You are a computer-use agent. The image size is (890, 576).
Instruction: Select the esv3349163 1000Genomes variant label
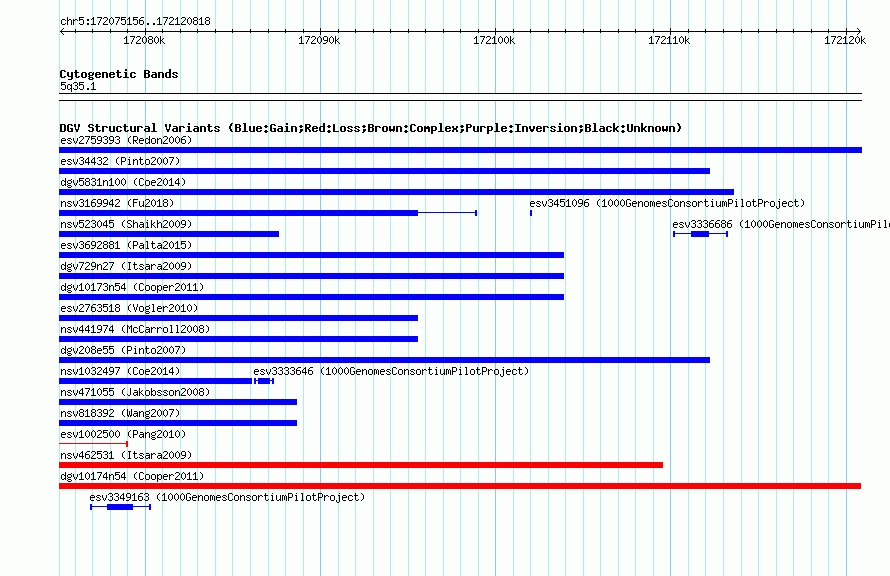point(227,497)
